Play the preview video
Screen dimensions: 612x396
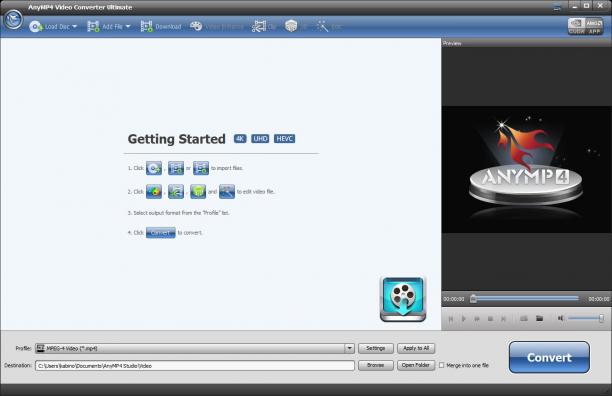click(x=464, y=319)
